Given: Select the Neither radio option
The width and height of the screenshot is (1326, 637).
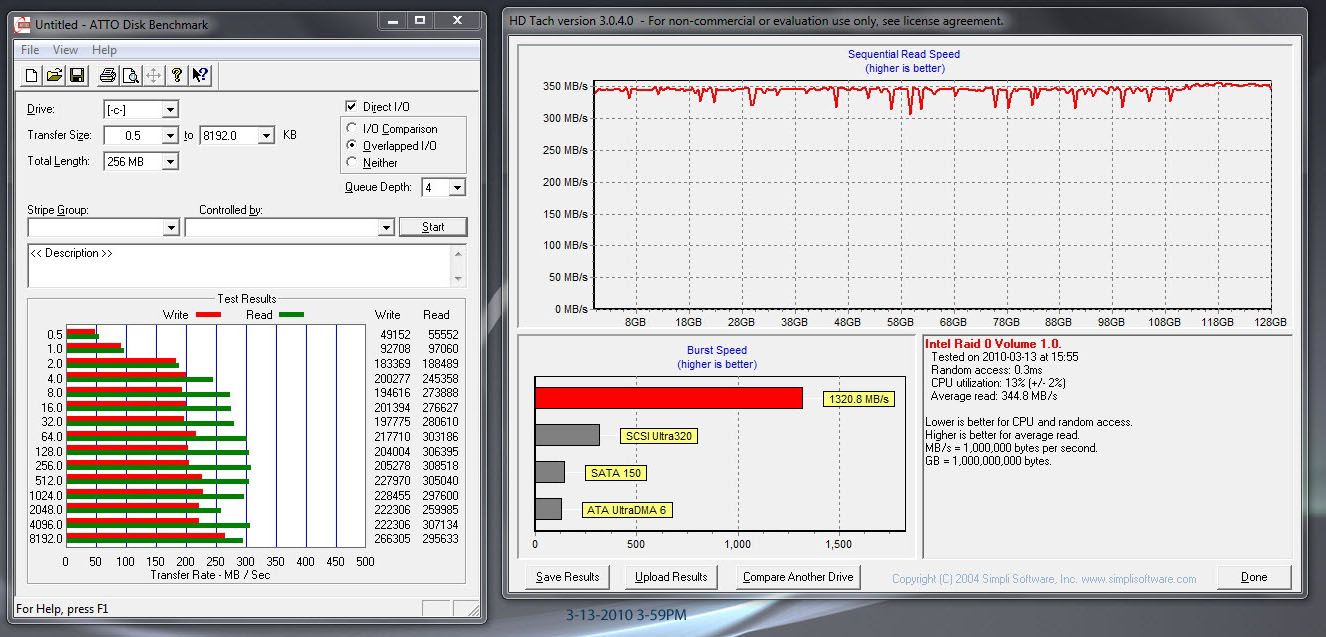Looking at the screenshot, I should click(351, 162).
